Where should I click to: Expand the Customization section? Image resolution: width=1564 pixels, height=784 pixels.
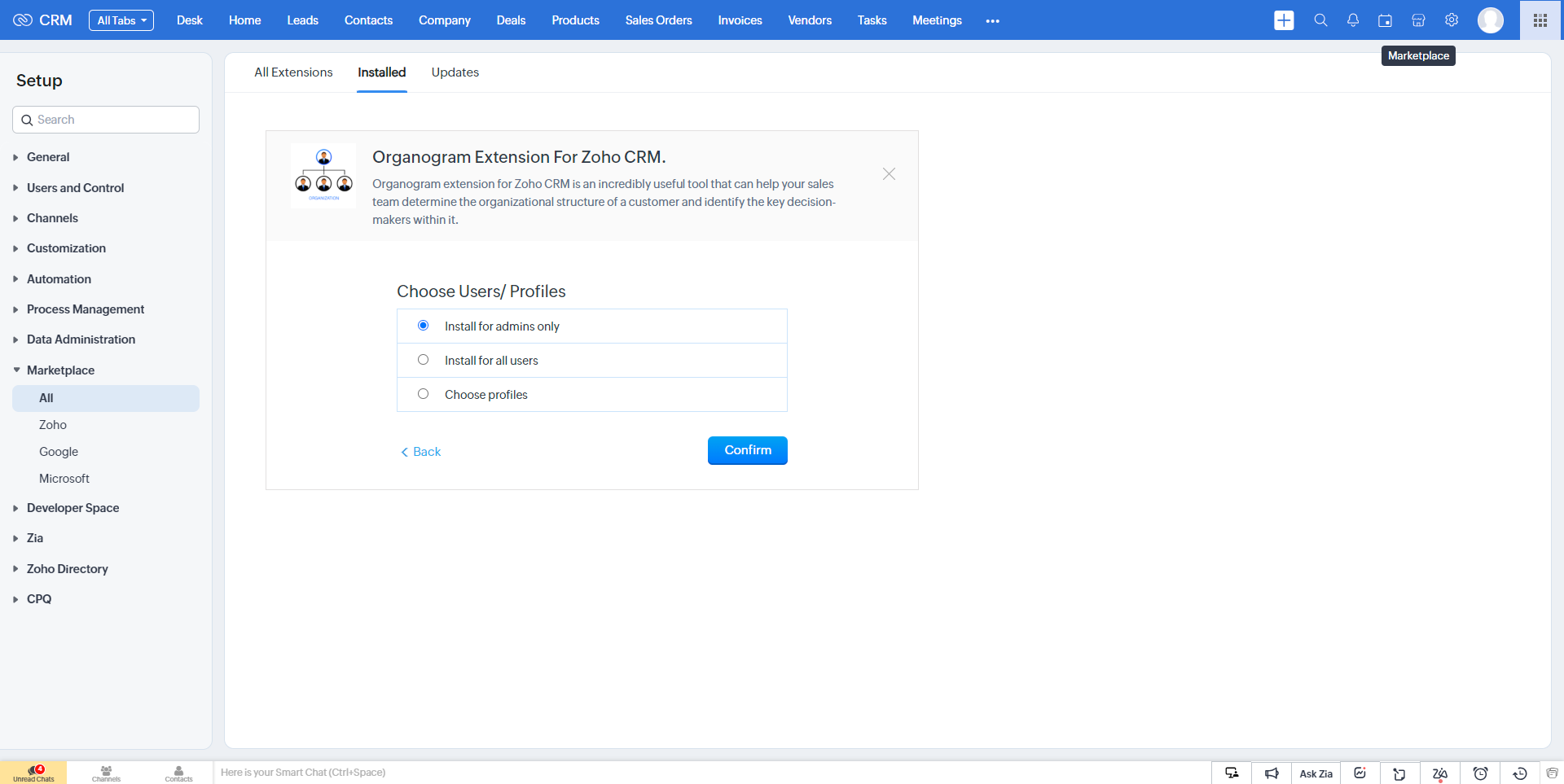66,248
